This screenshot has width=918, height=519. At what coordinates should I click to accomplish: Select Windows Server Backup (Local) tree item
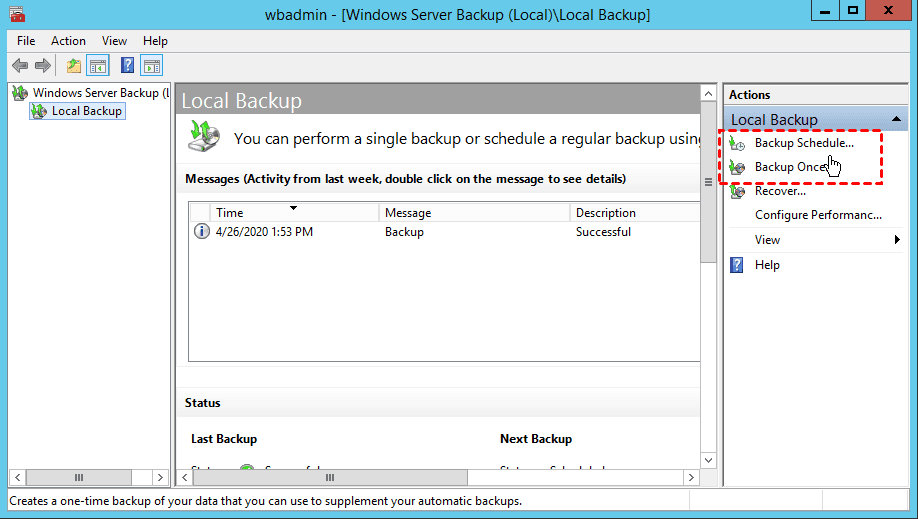point(101,93)
